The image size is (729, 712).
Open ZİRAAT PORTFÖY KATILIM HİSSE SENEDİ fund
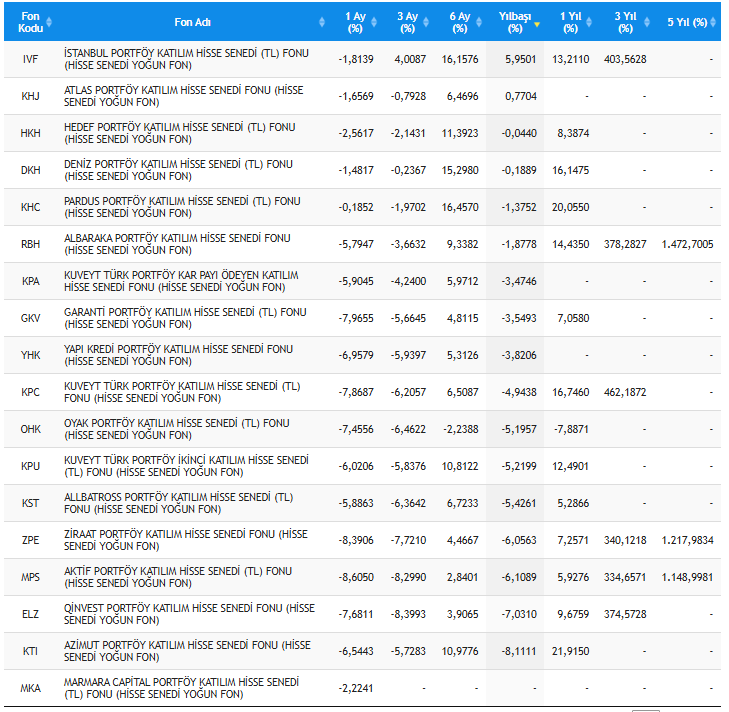186,540
